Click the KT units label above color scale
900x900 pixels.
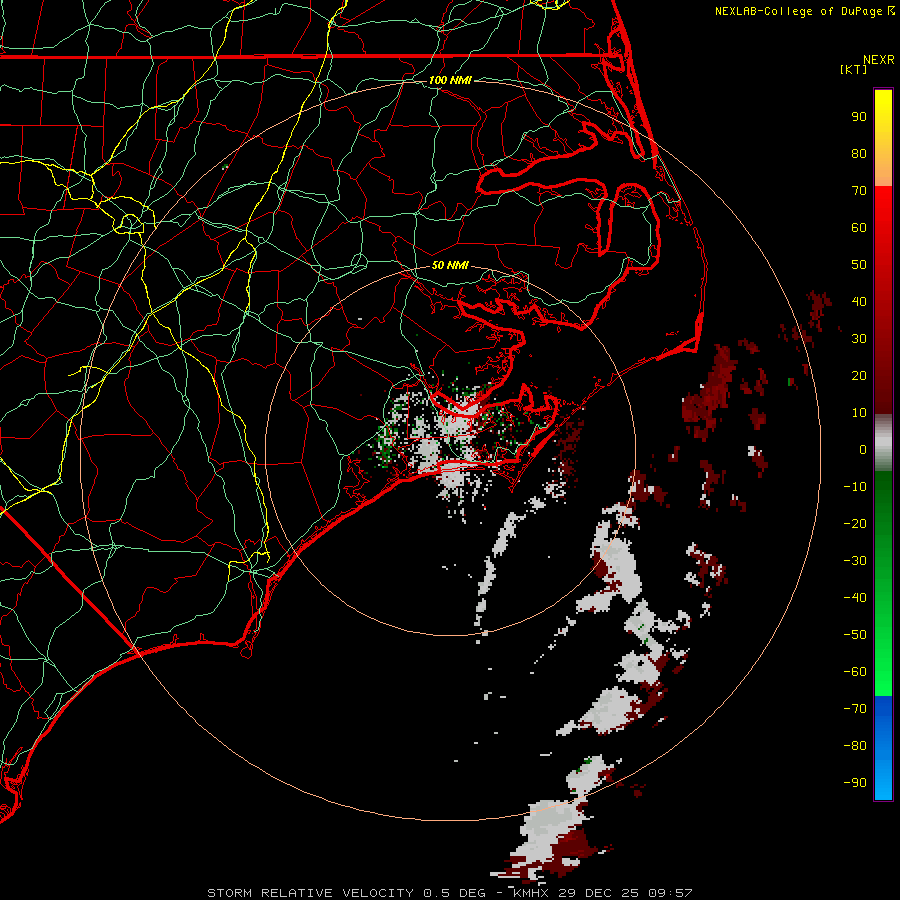click(x=853, y=69)
